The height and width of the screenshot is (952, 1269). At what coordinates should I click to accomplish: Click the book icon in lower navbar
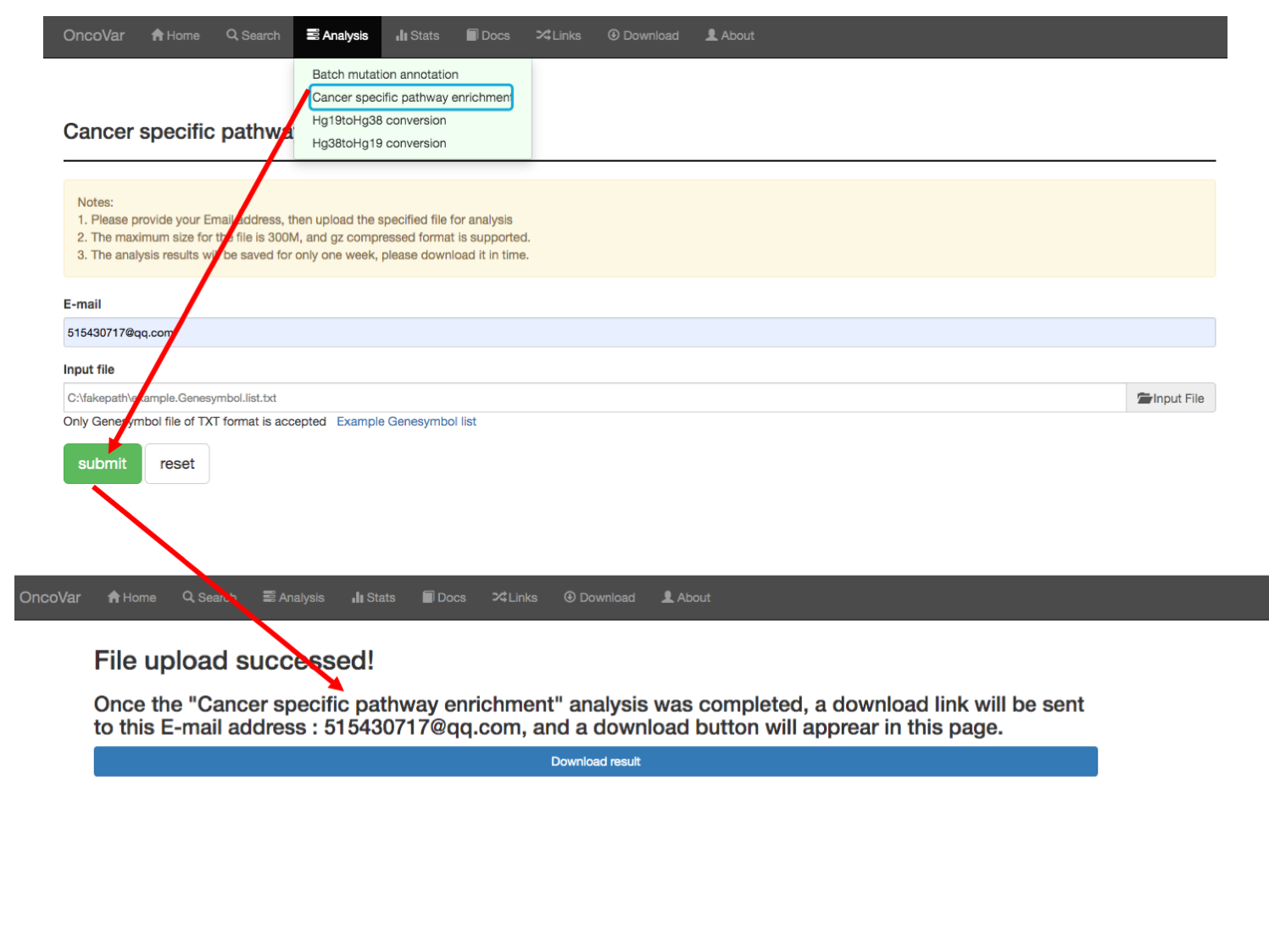[428, 597]
